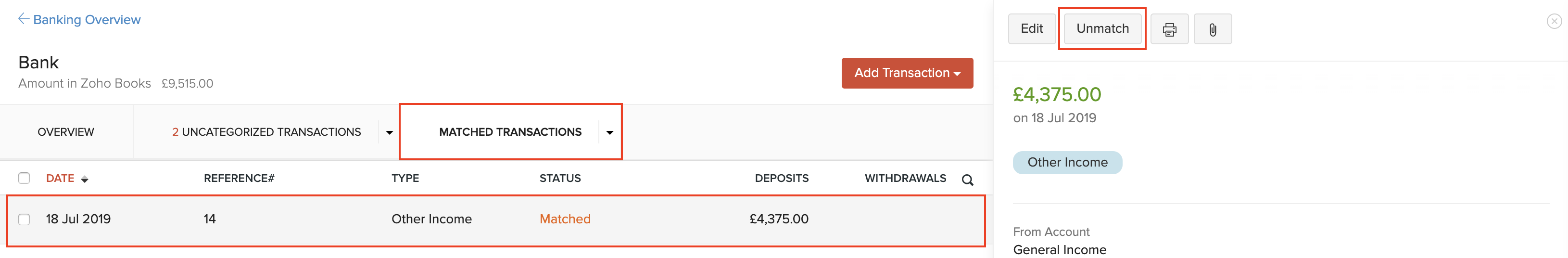The image size is (1568, 258).
Task: Switch to the Overview tab
Action: tap(66, 132)
